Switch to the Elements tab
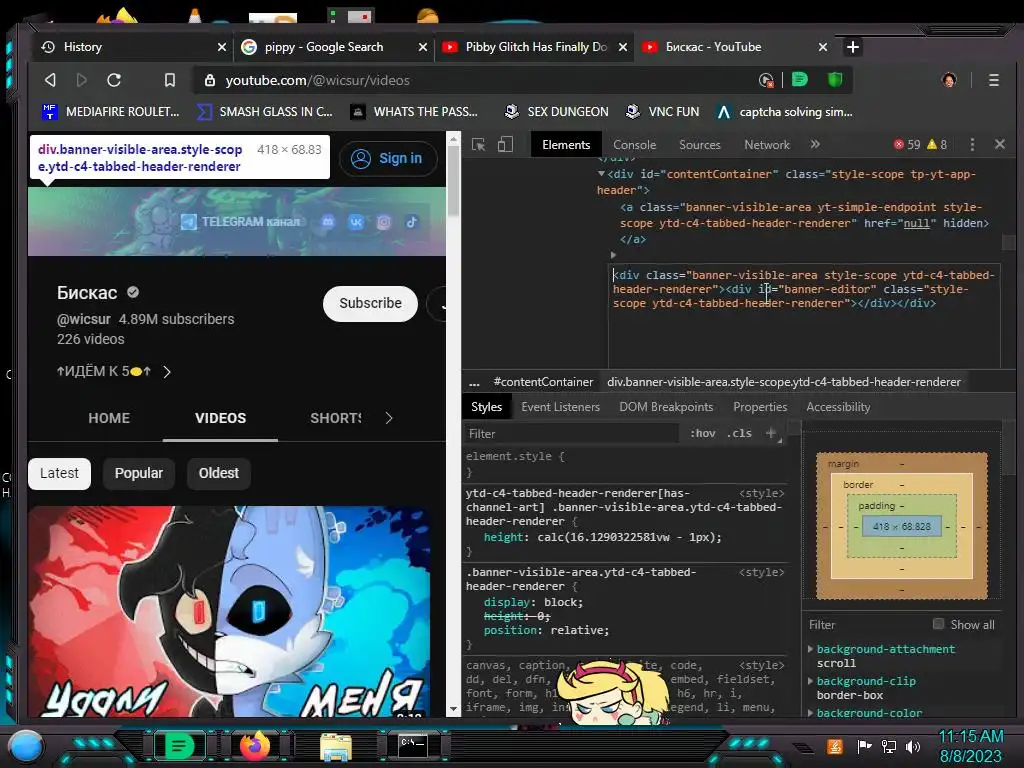Image resolution: width=1024 pixels, height=768 pixels. click(x=566, y=144)
